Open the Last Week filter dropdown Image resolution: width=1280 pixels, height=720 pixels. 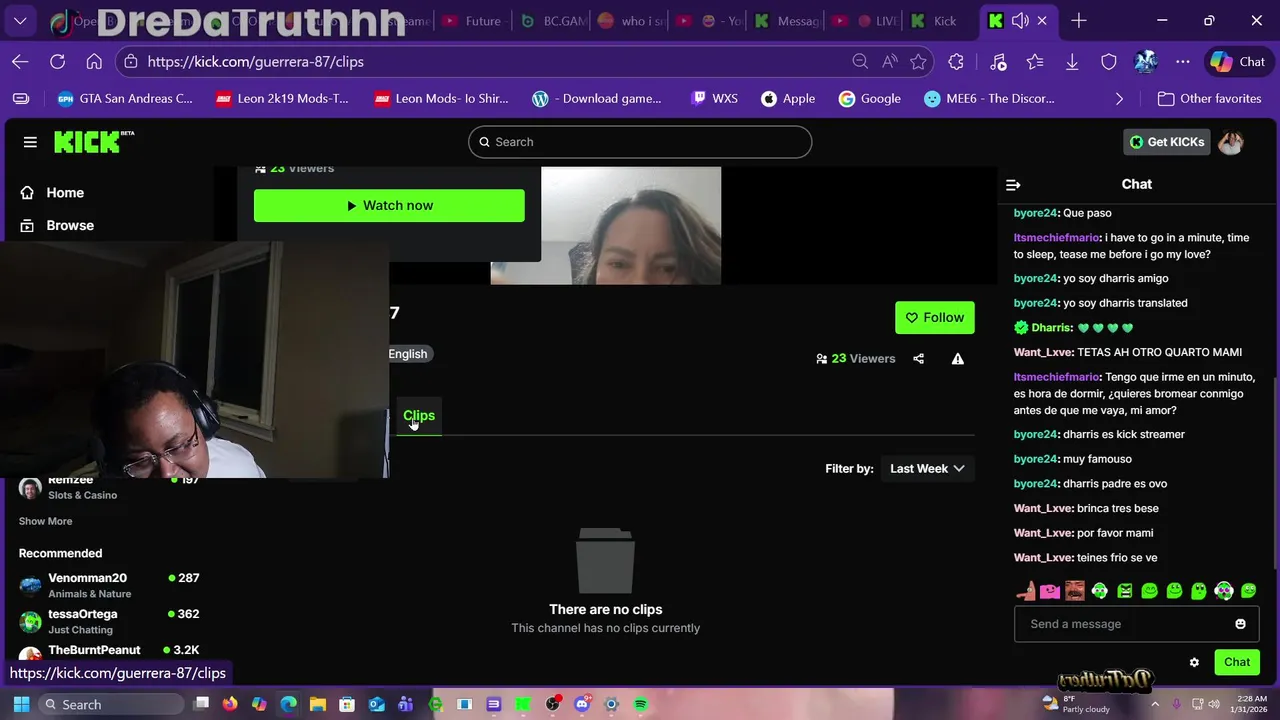(x=927, y=469)
